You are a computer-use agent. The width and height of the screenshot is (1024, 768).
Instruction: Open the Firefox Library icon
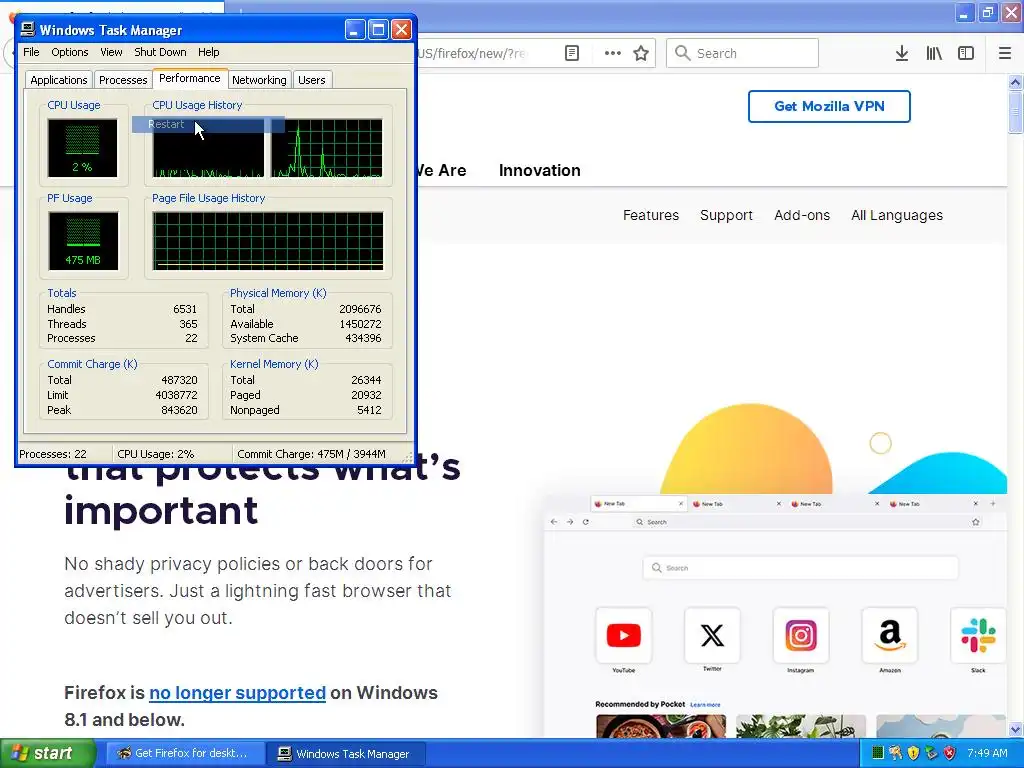tap(934, 53)
